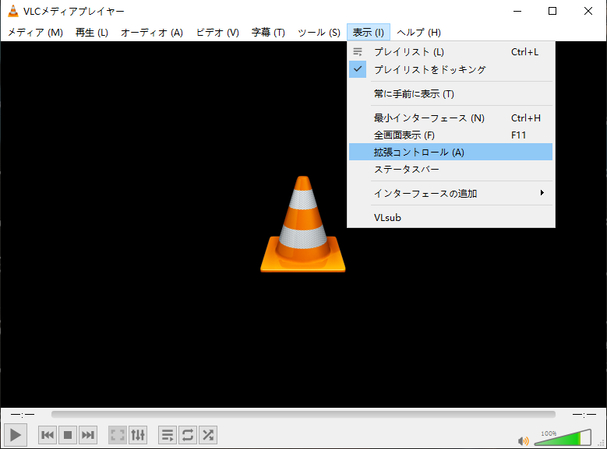
Task: Mute audio via speaker icon
Action: pyautogui.click(x=523, y=440)
